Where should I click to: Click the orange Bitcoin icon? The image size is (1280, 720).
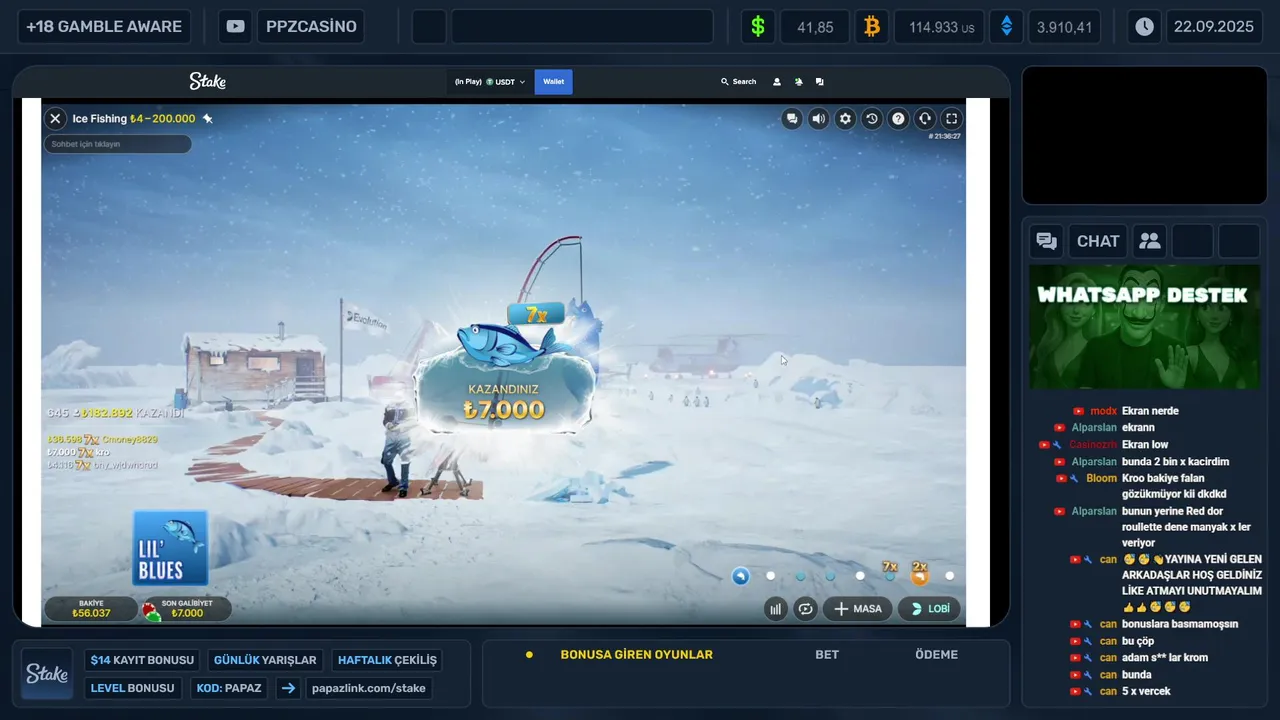pyautogui.click(x=872, y=27)
